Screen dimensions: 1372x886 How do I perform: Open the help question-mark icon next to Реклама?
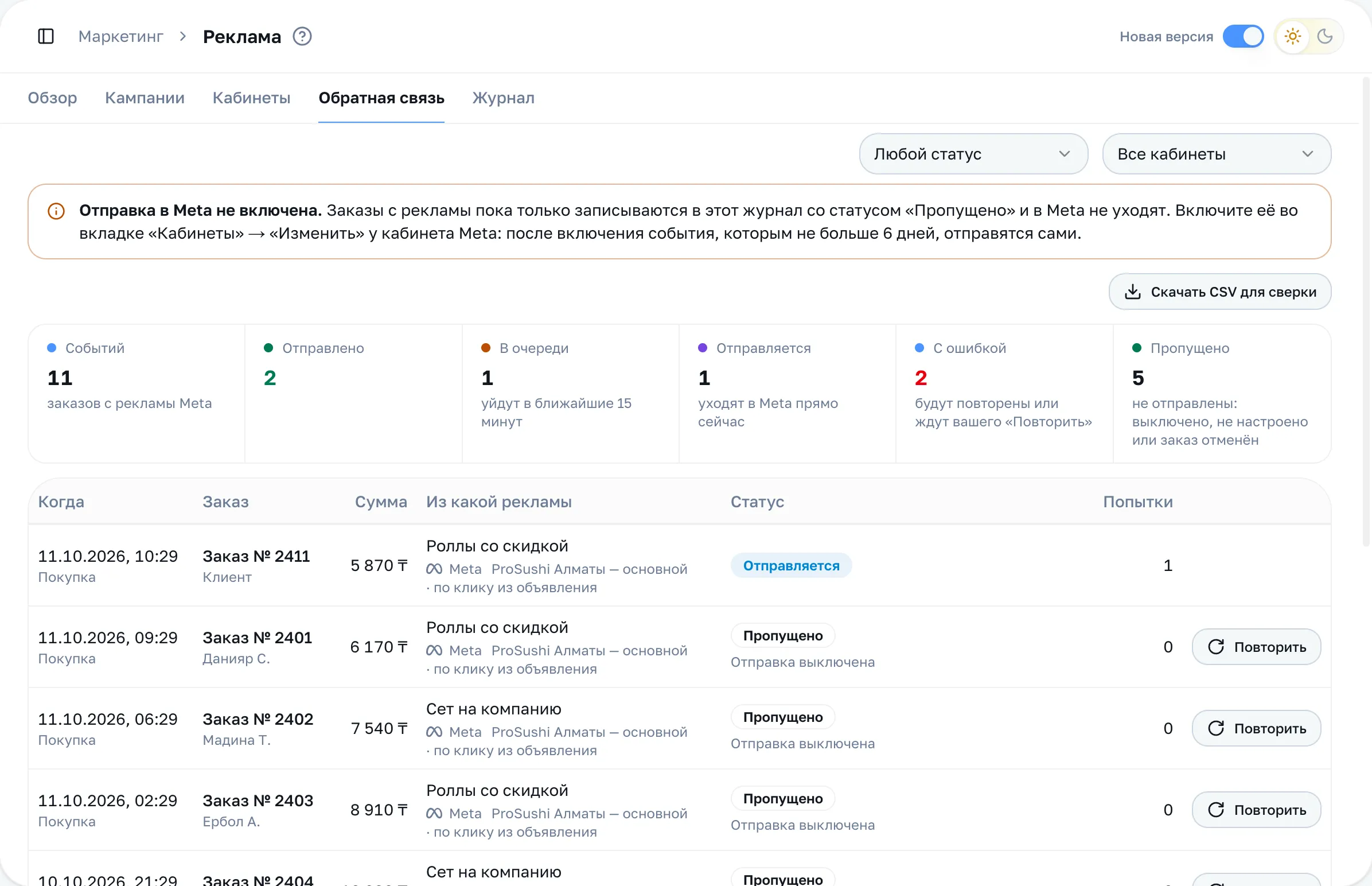point(302,36)
